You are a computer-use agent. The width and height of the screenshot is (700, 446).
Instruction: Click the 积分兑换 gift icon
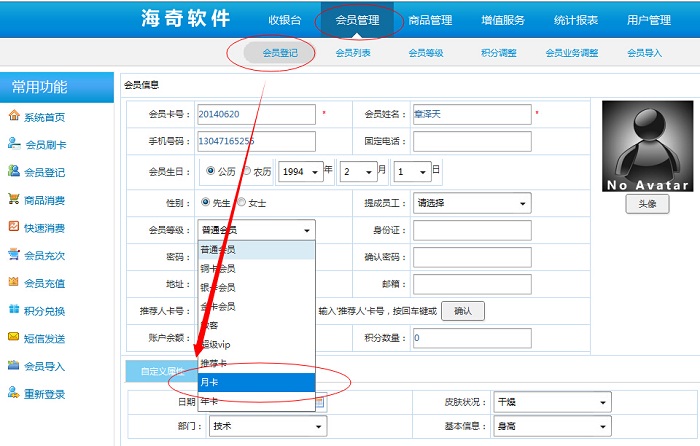14,311
